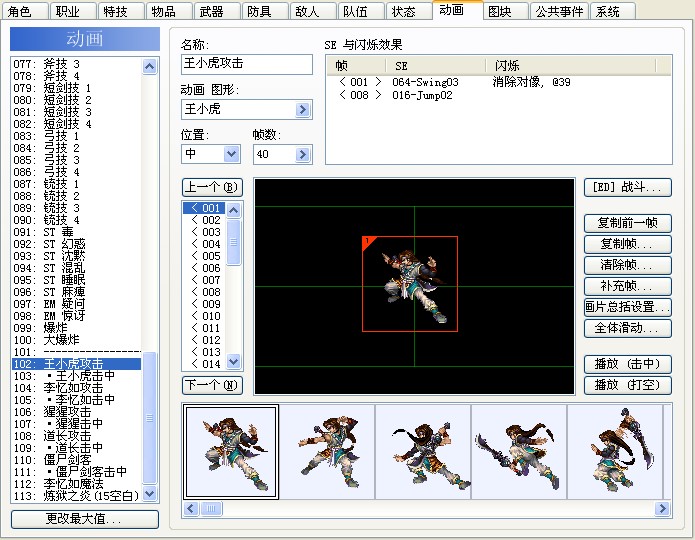This screenshot has width=695, height=540.
Task: Click the 名称 name input field
Action: [246, 64]
